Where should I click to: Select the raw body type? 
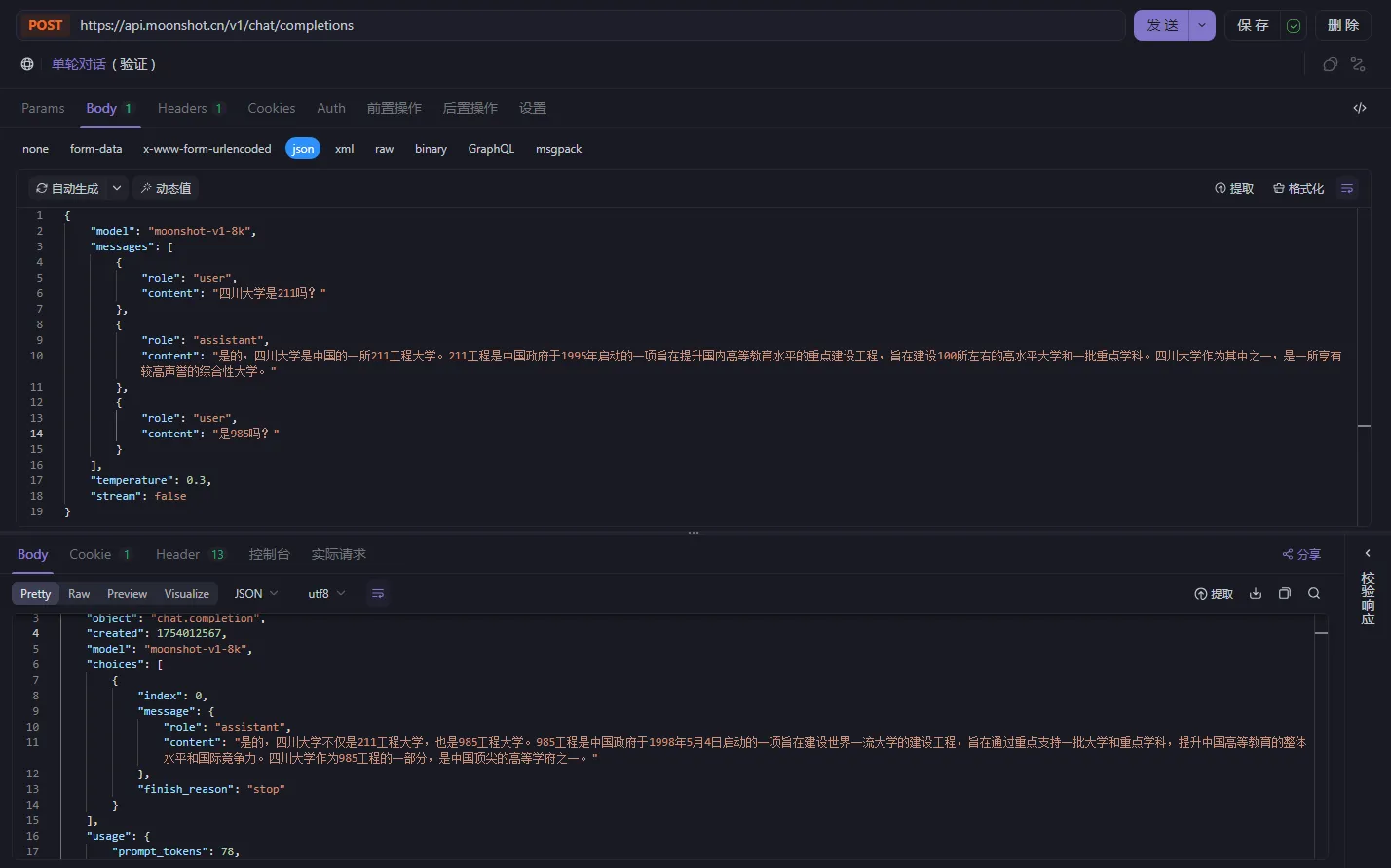385,149
